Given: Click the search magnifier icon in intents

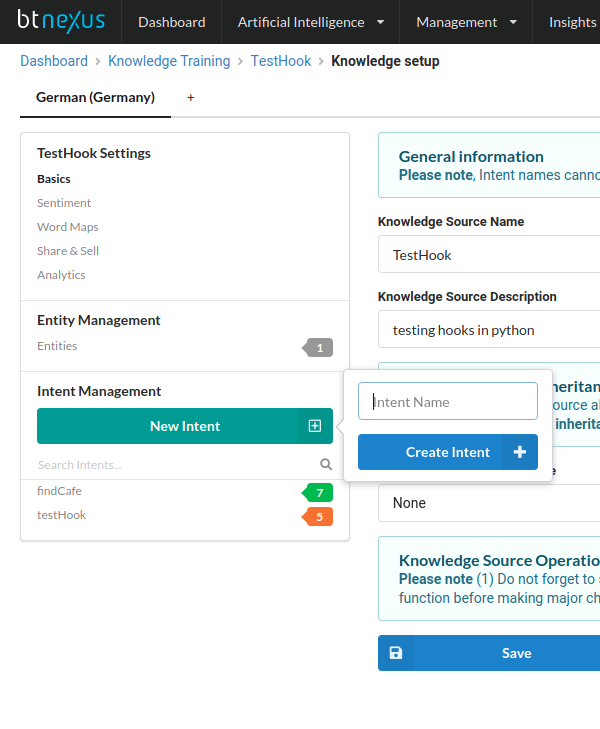Looking at the screenshot, I should (326, 464).
